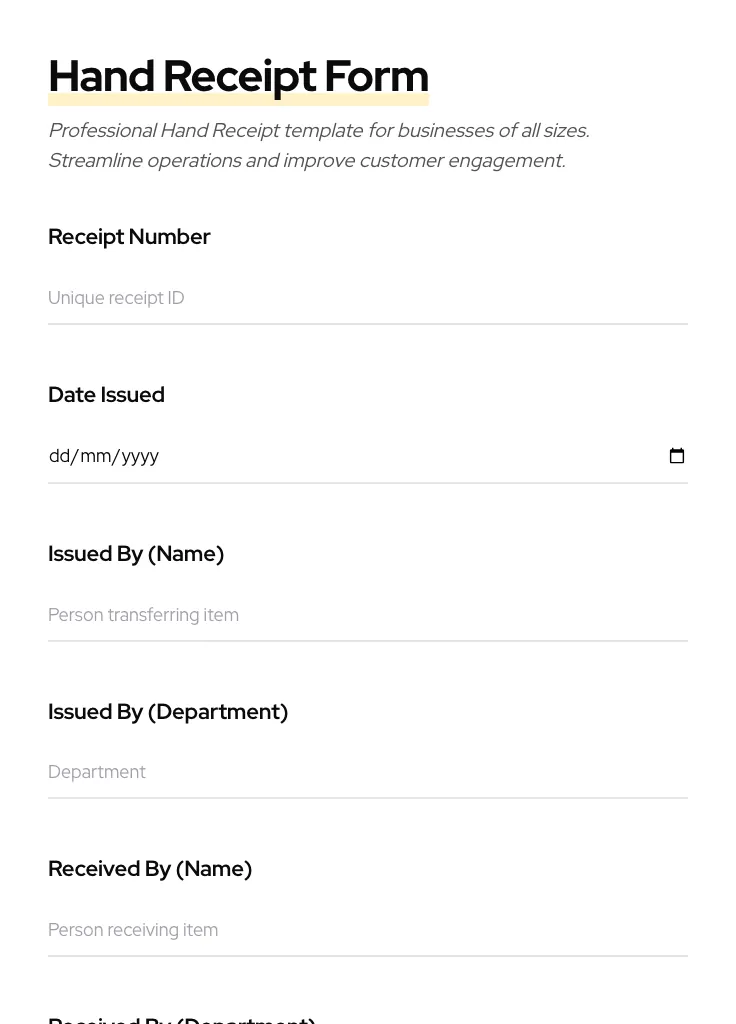This screenshot has width=736, height=1024.
Task: Click the year segment of the date field
Action: (138, 456)
